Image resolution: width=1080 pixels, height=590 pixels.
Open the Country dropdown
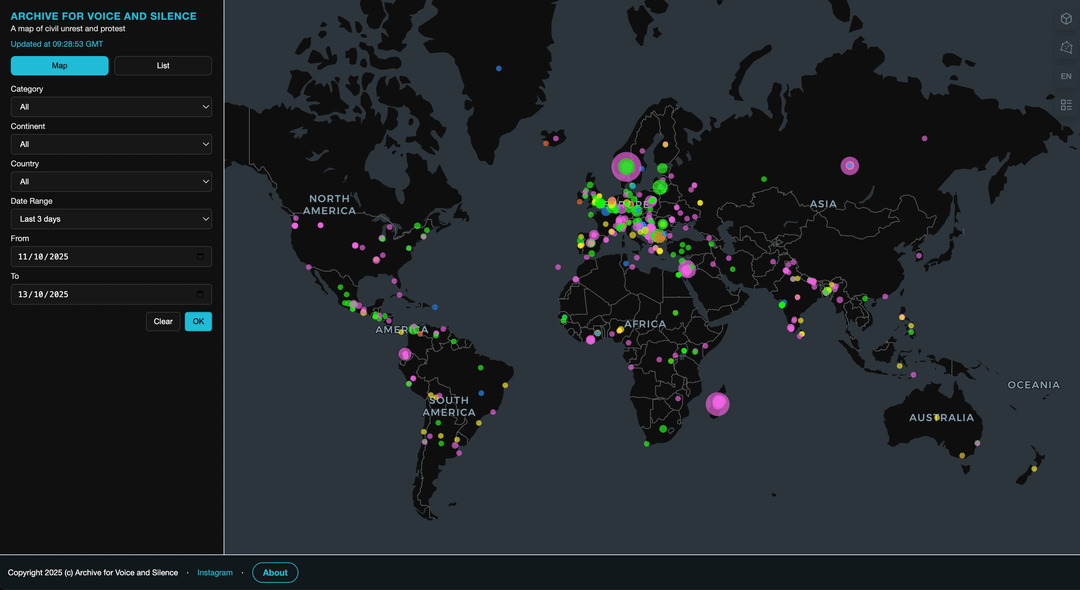(111, 181)
